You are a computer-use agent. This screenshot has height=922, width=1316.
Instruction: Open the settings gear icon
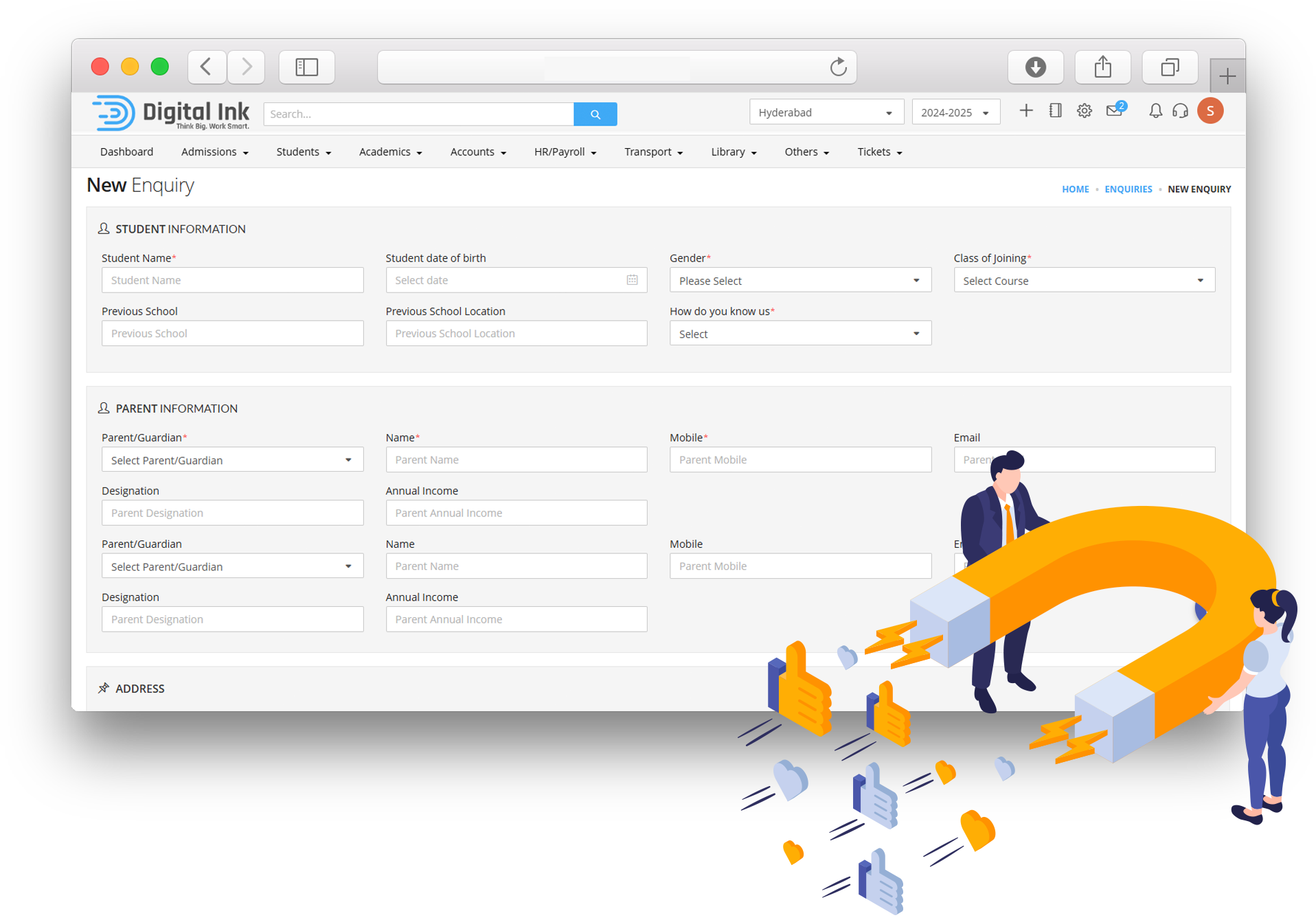pos(1084,111)
